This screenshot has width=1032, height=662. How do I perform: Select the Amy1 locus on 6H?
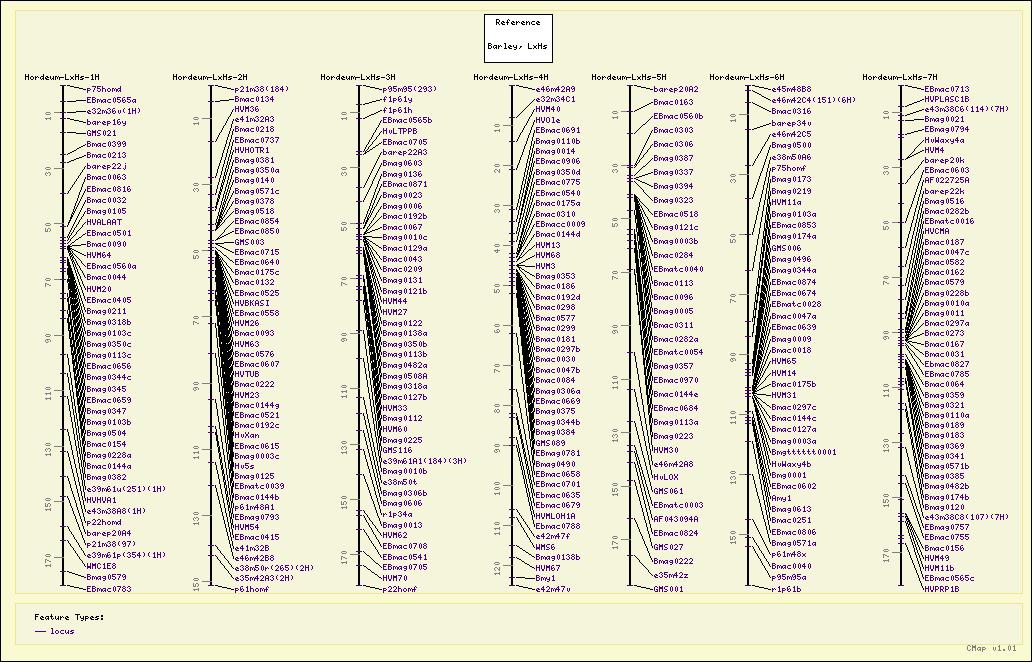781,497
